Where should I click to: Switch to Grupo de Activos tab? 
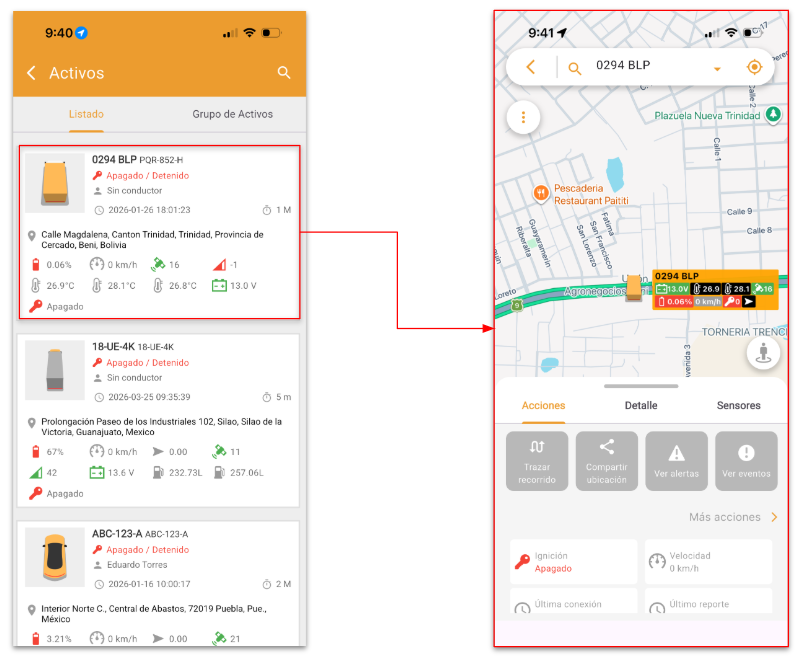(x=233, y=114)
